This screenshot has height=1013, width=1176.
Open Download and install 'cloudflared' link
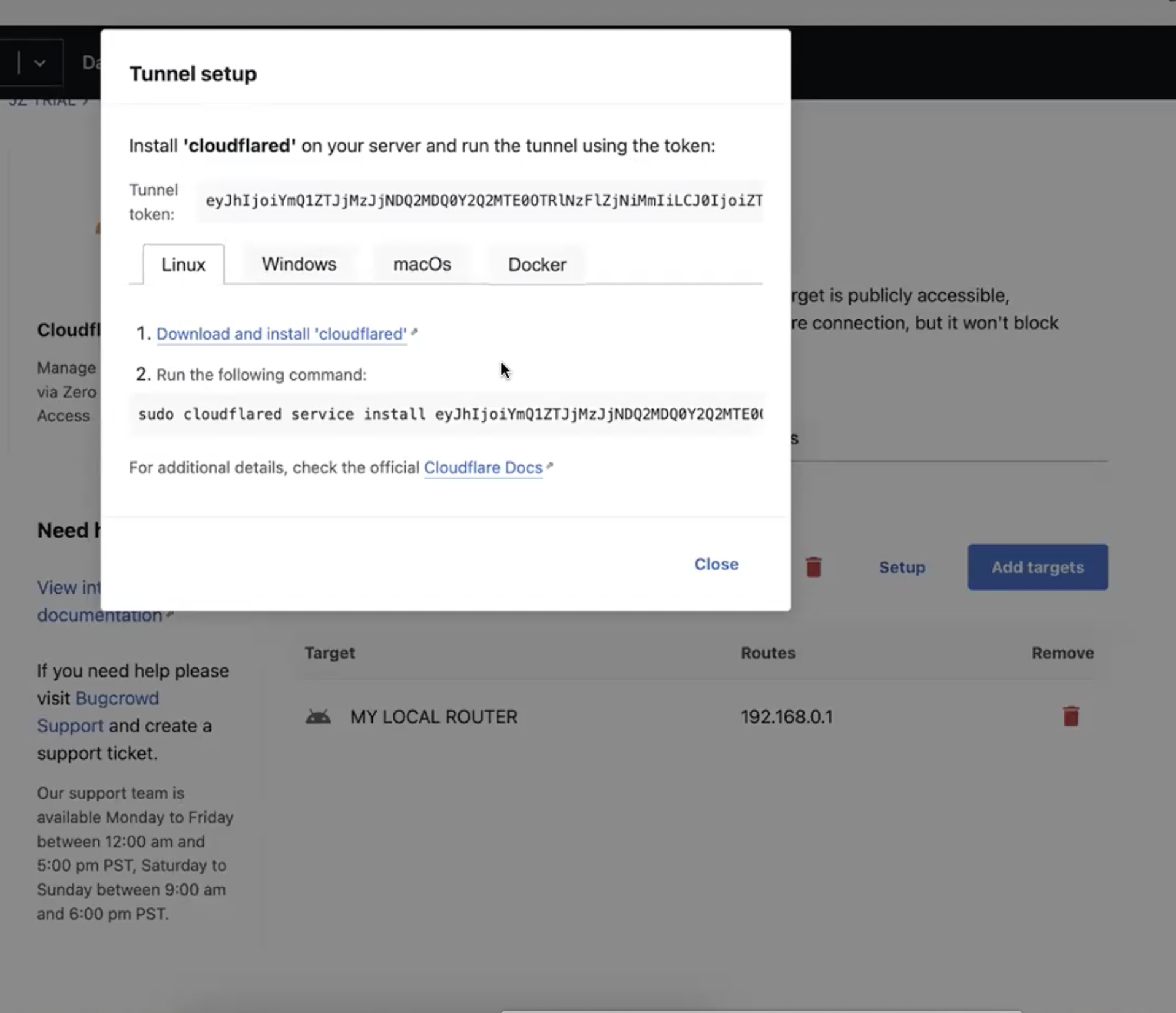[x=281, y=333]
